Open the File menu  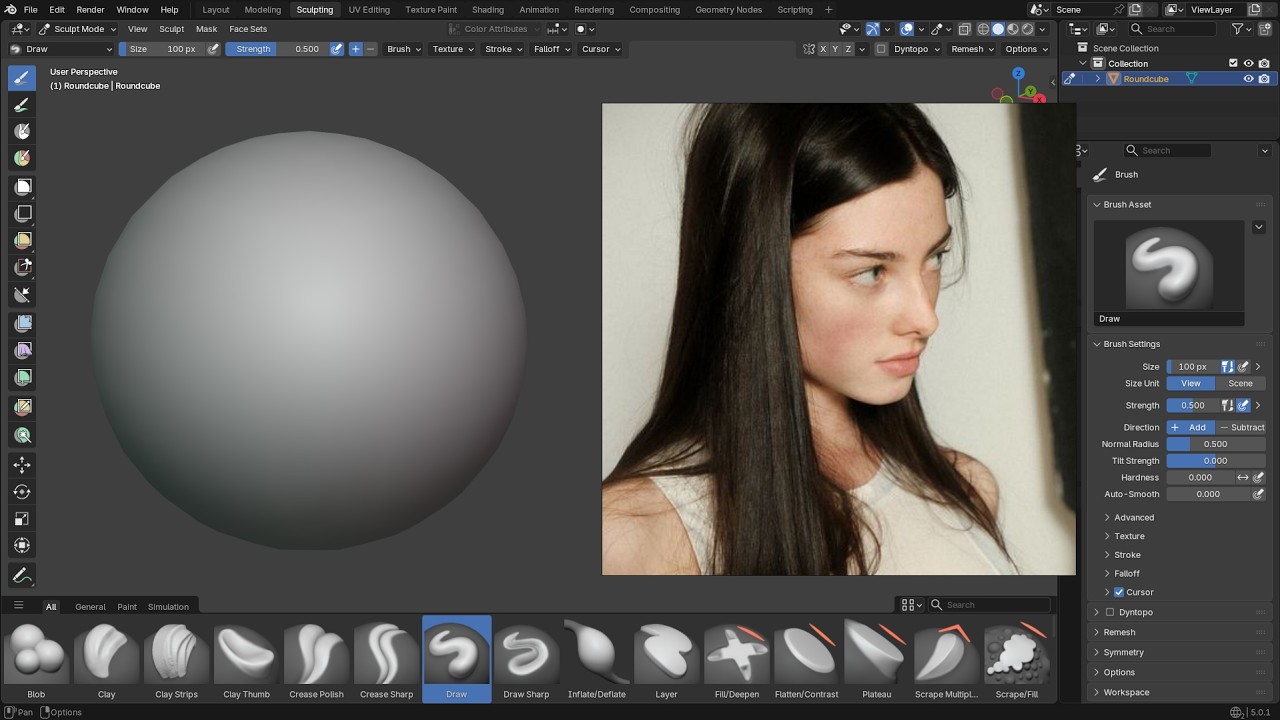(x=30, y=9)
